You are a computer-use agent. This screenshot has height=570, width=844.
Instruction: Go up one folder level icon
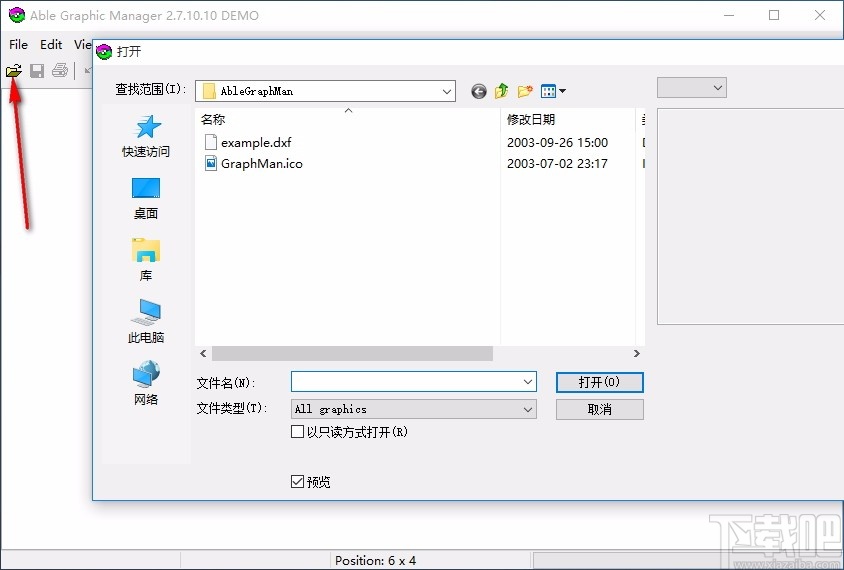coord(502,91)
